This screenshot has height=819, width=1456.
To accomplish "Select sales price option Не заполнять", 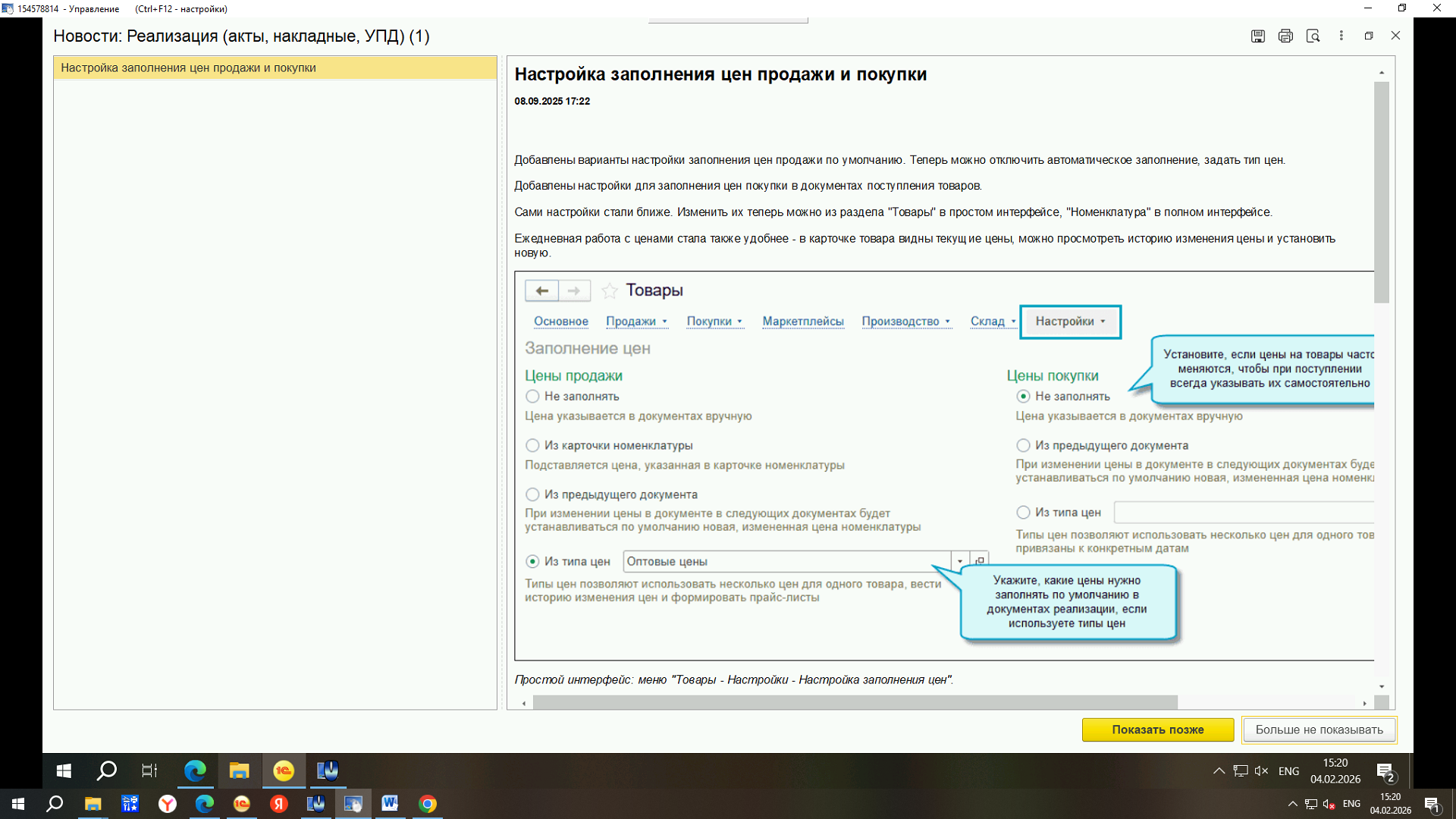I will coord(532,396).
